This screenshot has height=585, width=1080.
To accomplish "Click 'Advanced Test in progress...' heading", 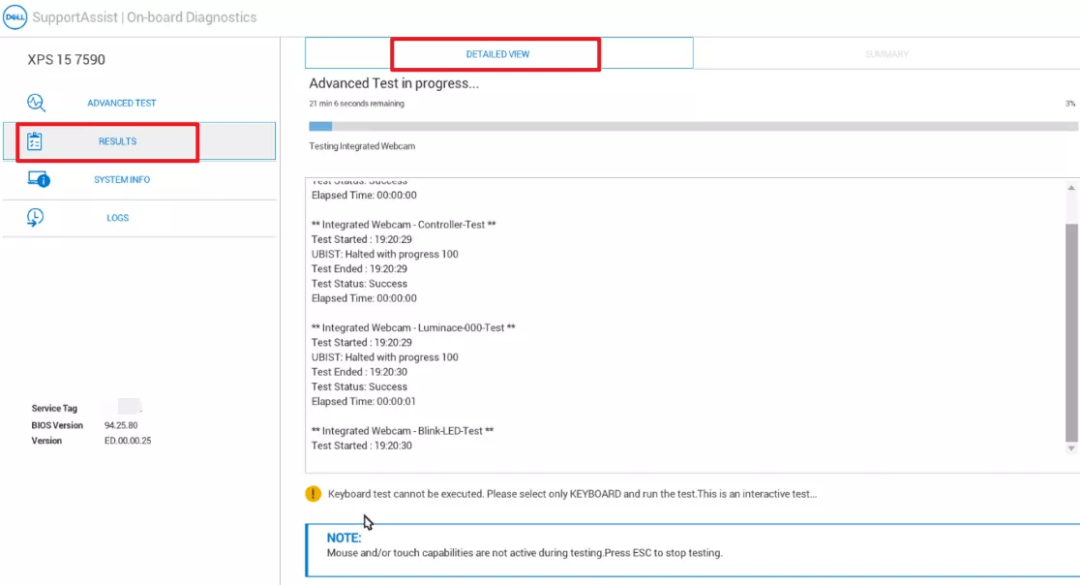I will tap(393, 83).
